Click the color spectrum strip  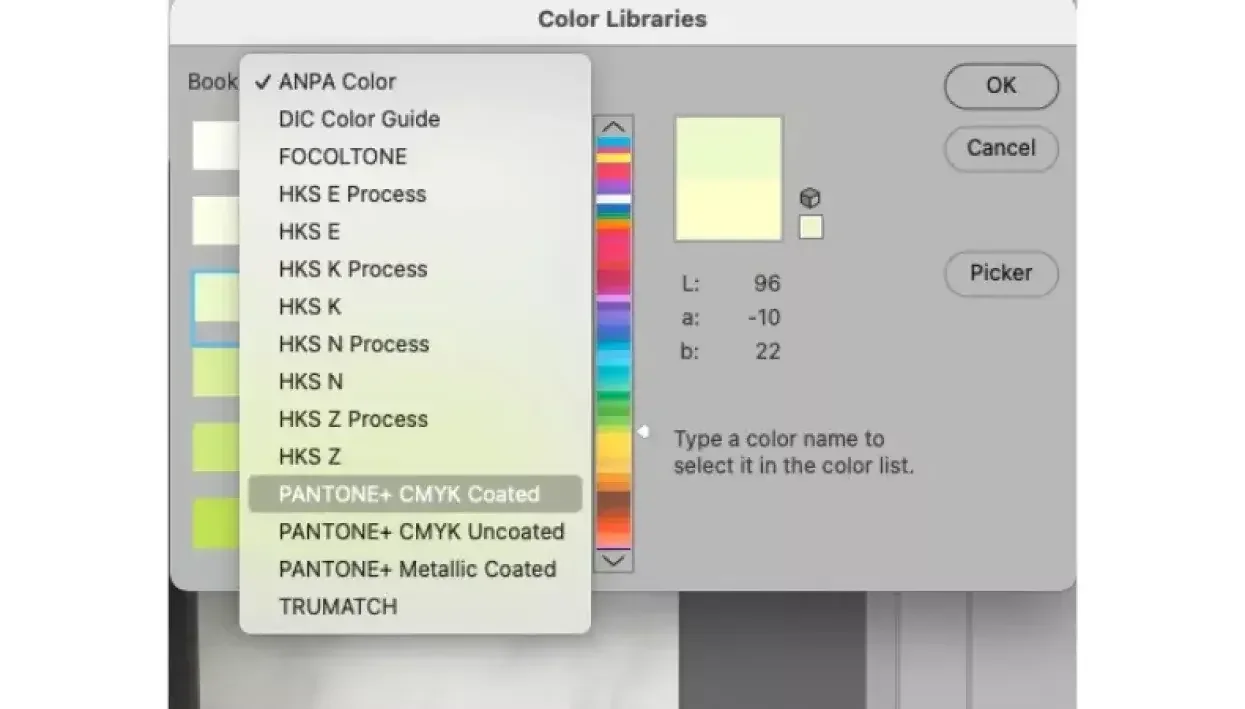pos(613,340)
